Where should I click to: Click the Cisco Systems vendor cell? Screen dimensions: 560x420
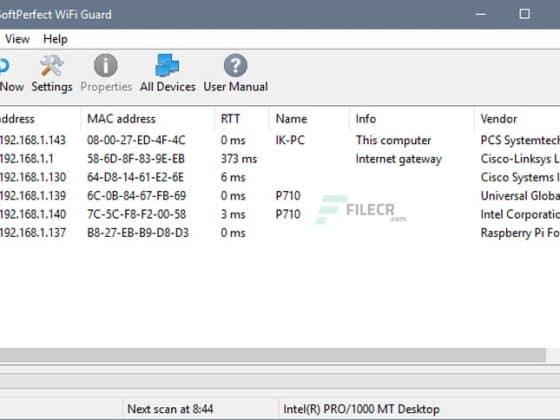[520, 178]
